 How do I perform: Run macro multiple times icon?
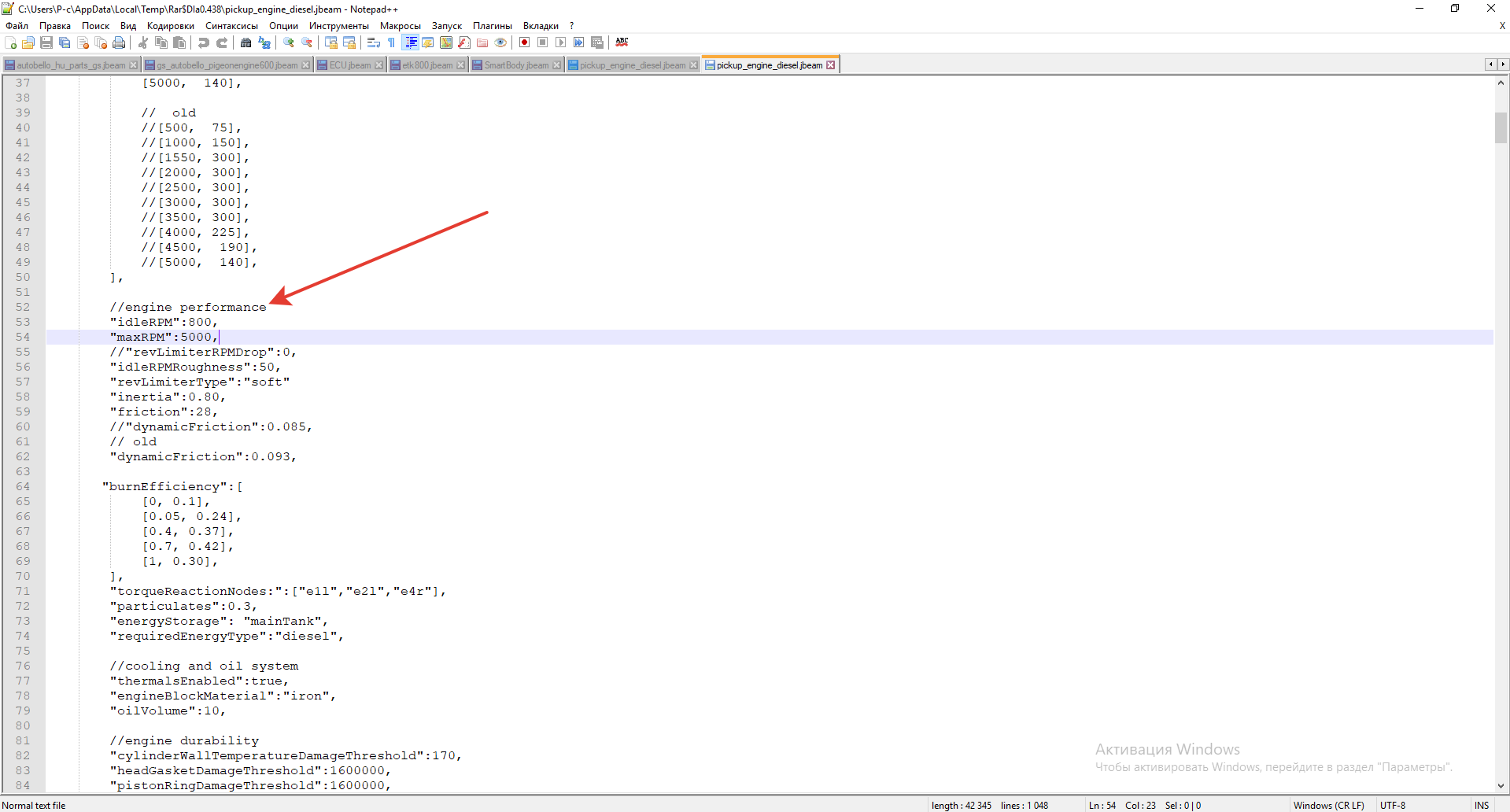(579, 42)
